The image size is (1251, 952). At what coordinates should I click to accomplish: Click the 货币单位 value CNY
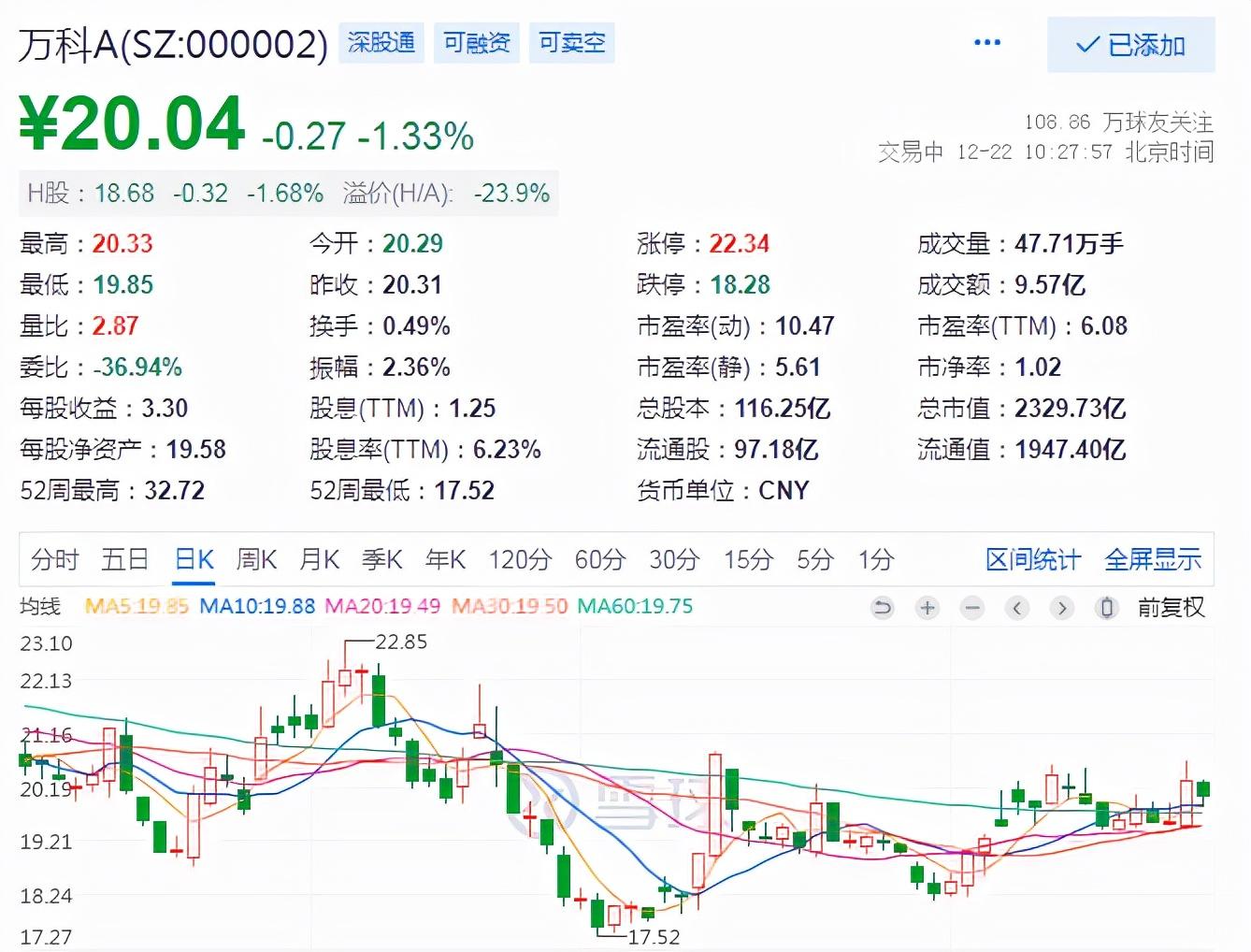click(x=784, y=491)
